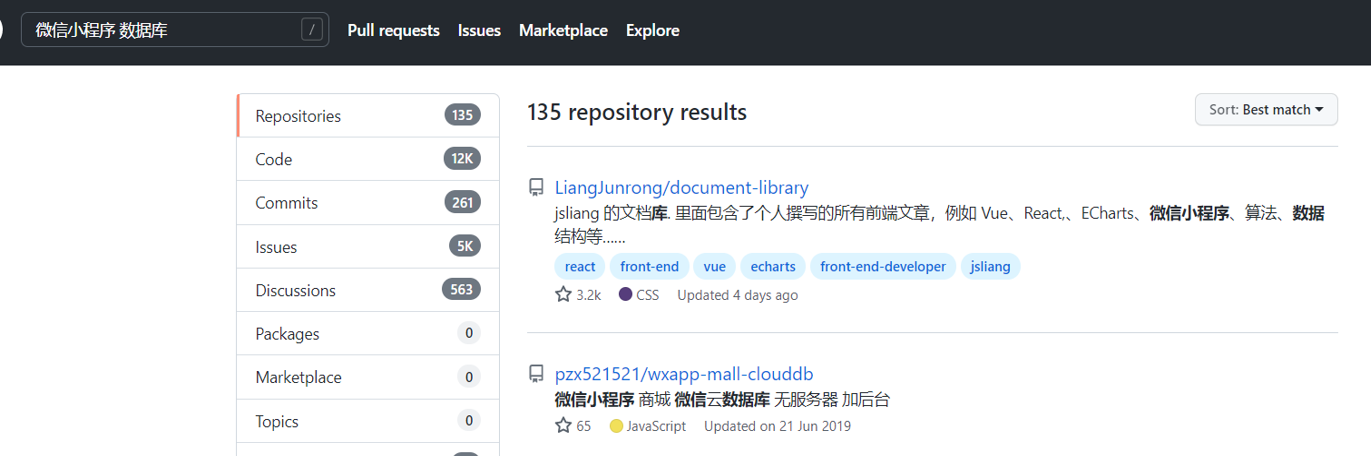Click the front-end topic tag
The width and height of the screenshot is (1371, 456).
(649, 266)
